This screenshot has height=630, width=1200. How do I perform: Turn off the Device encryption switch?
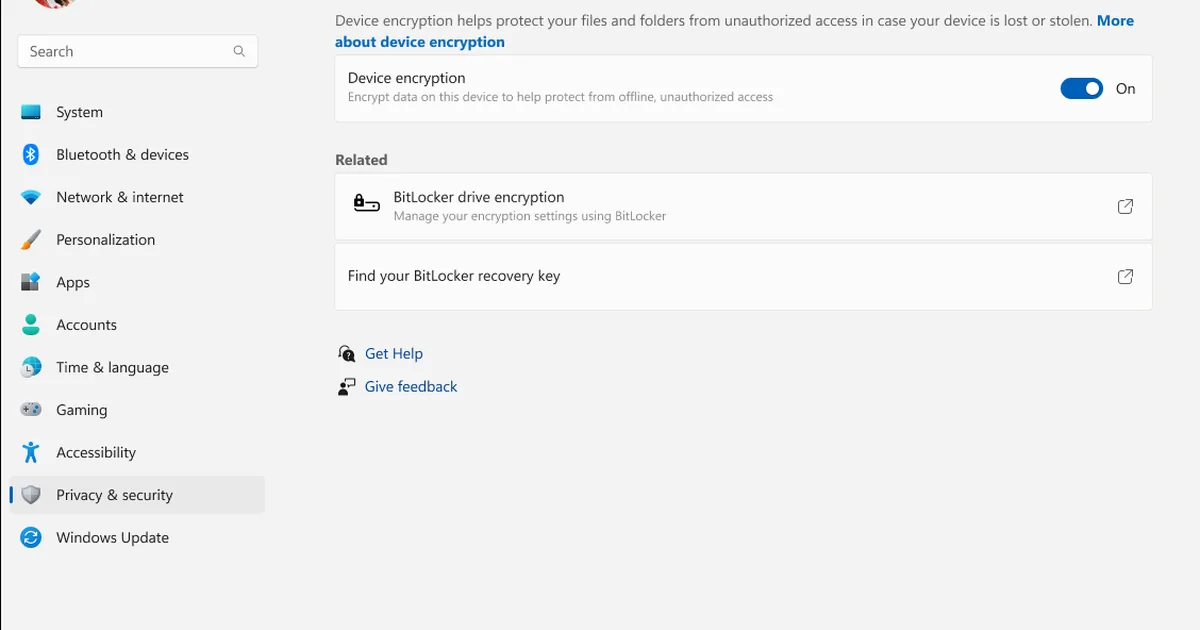click(1081, 88)
